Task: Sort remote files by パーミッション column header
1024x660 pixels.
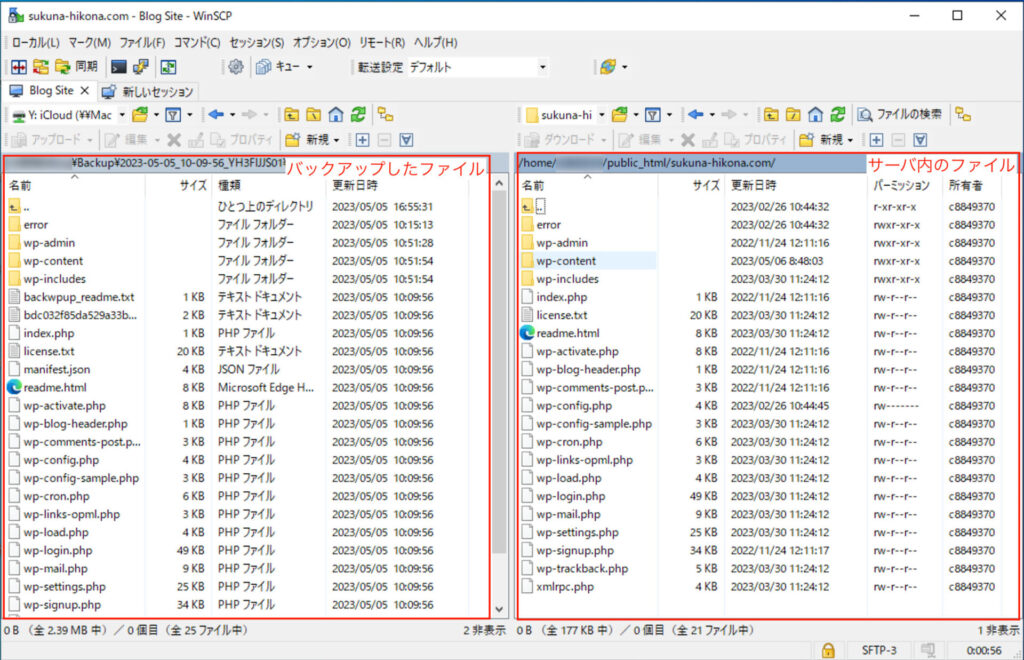Action: tap(904, 185)
